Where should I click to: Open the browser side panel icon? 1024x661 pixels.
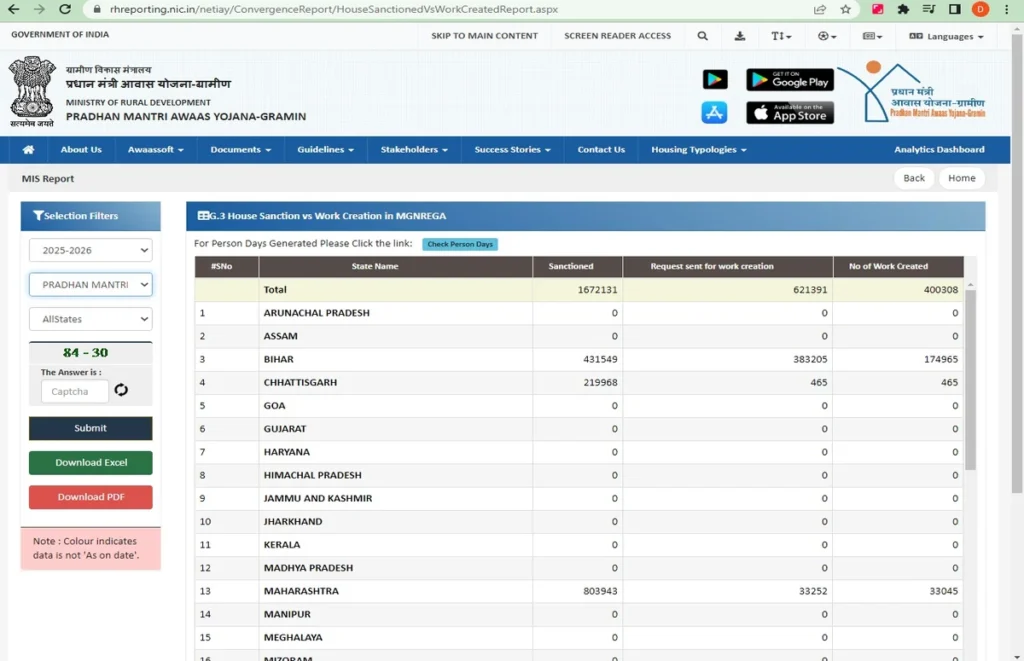pyautogui.click(x=955, y=9)
